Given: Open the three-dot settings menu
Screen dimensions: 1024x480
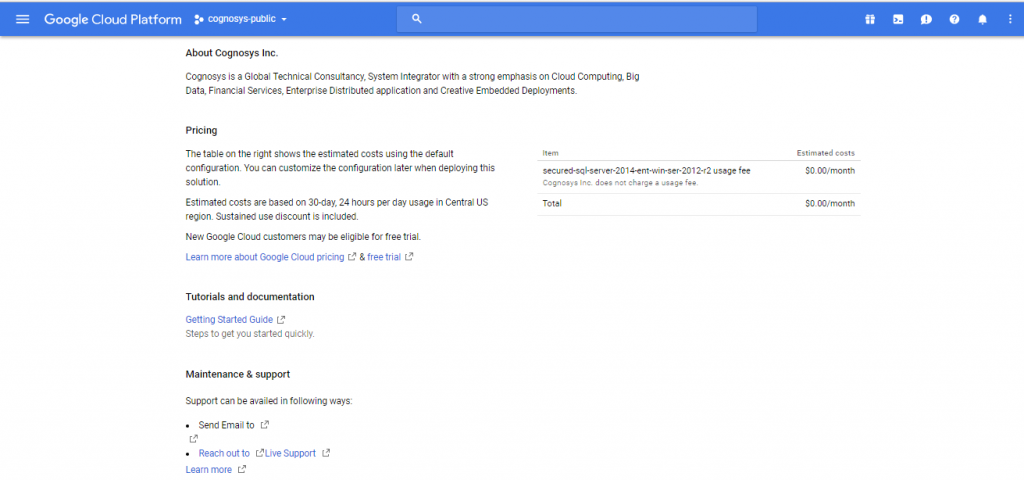Looking at the screenshot, I should point(1009,19).
